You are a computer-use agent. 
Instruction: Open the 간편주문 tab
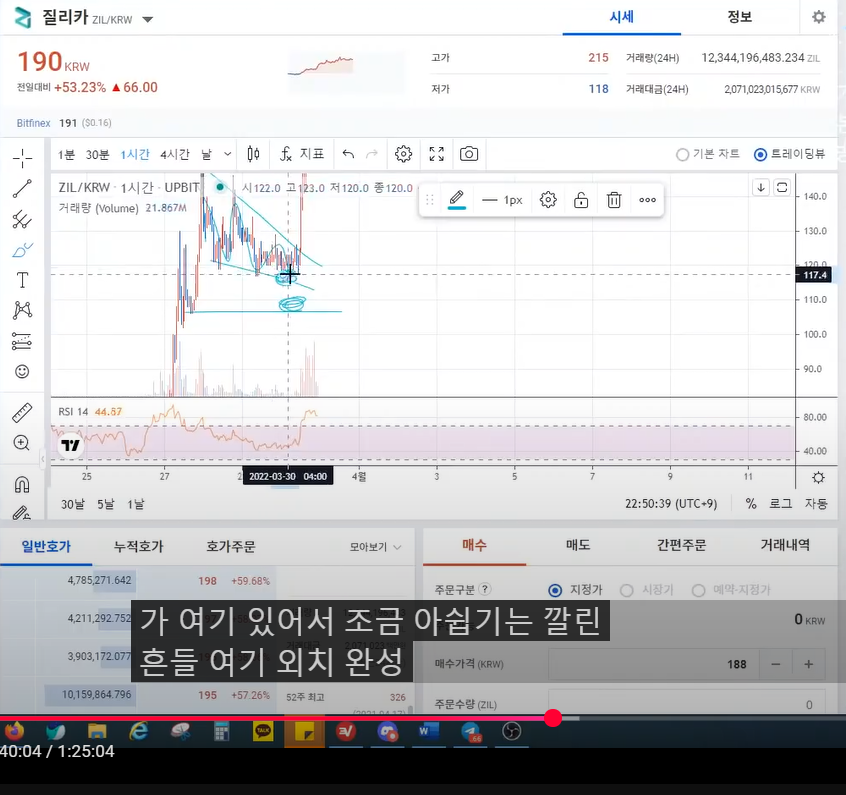pos(681,545)
